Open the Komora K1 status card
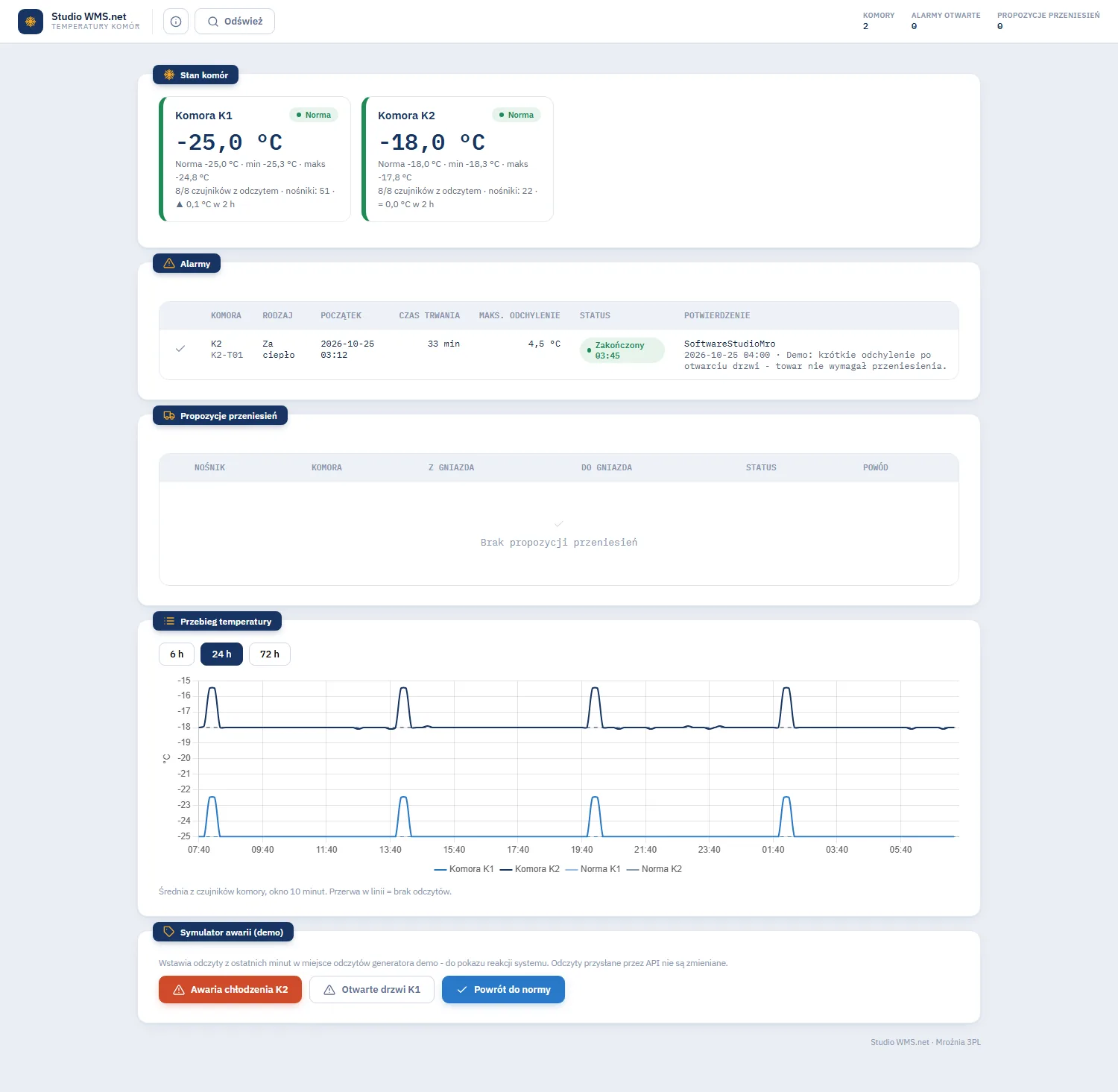This screenshot has height=1092, width=1118. [x=255, y=159]
